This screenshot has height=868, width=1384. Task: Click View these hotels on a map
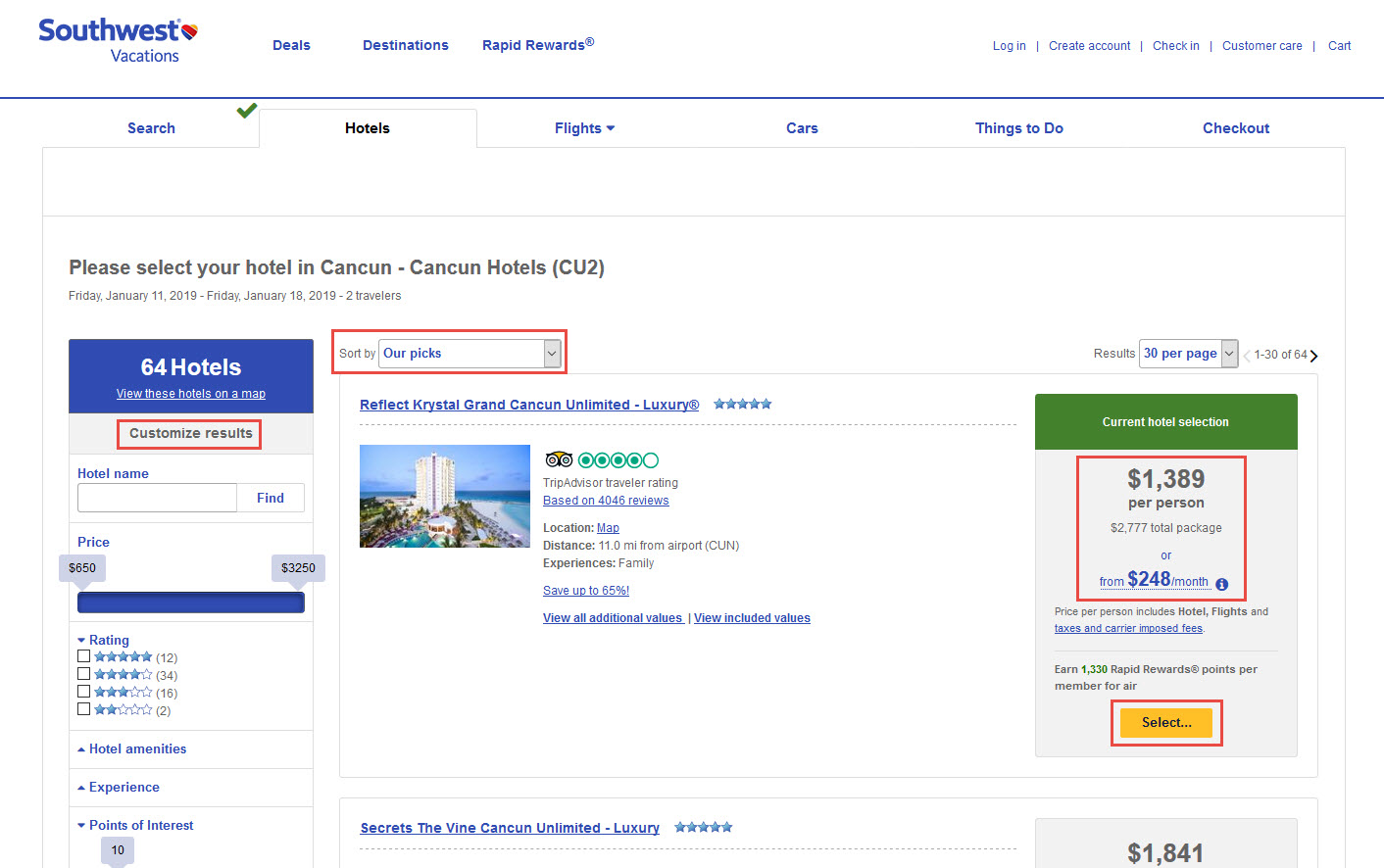191,394
